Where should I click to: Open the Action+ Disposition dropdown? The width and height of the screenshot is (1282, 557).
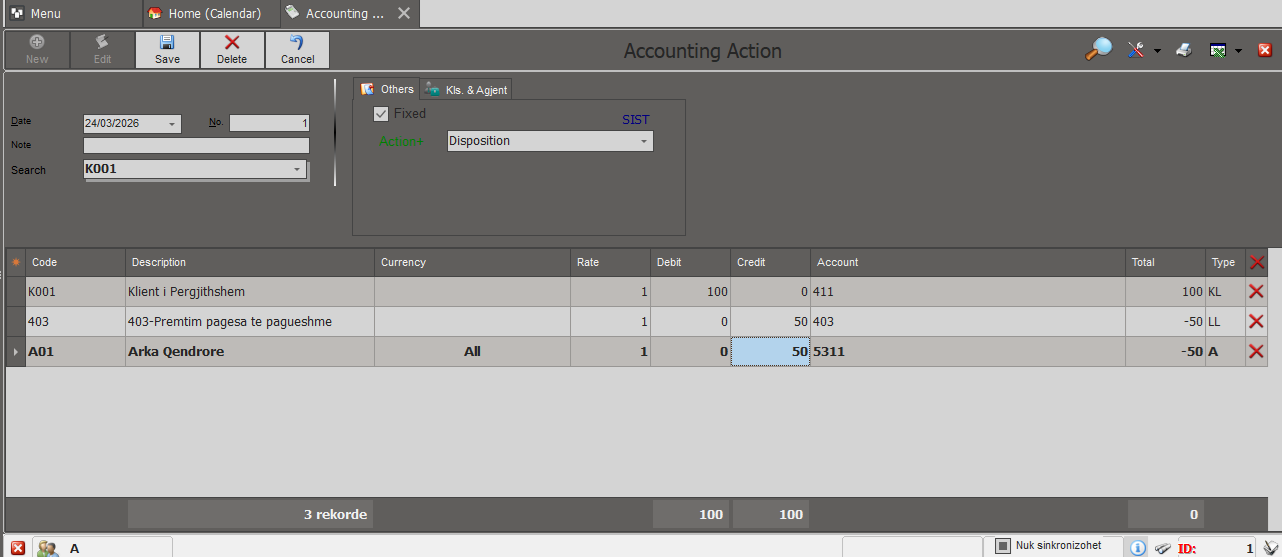click(x=644, y=142)
